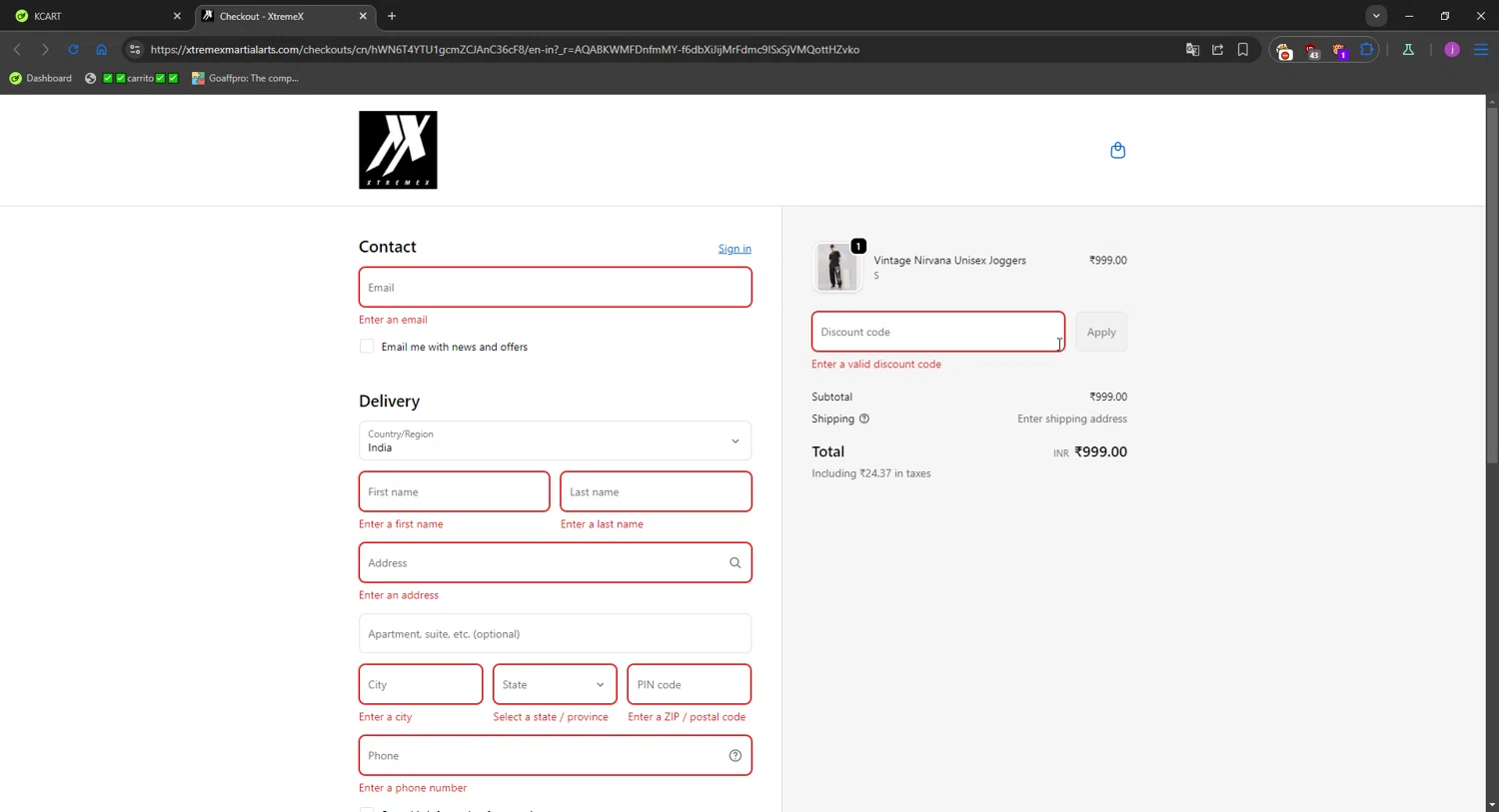Image resolution: width=1499 pixels, height=812 pixels.
Task: Close the KCART tab
Action: (177, 16)
